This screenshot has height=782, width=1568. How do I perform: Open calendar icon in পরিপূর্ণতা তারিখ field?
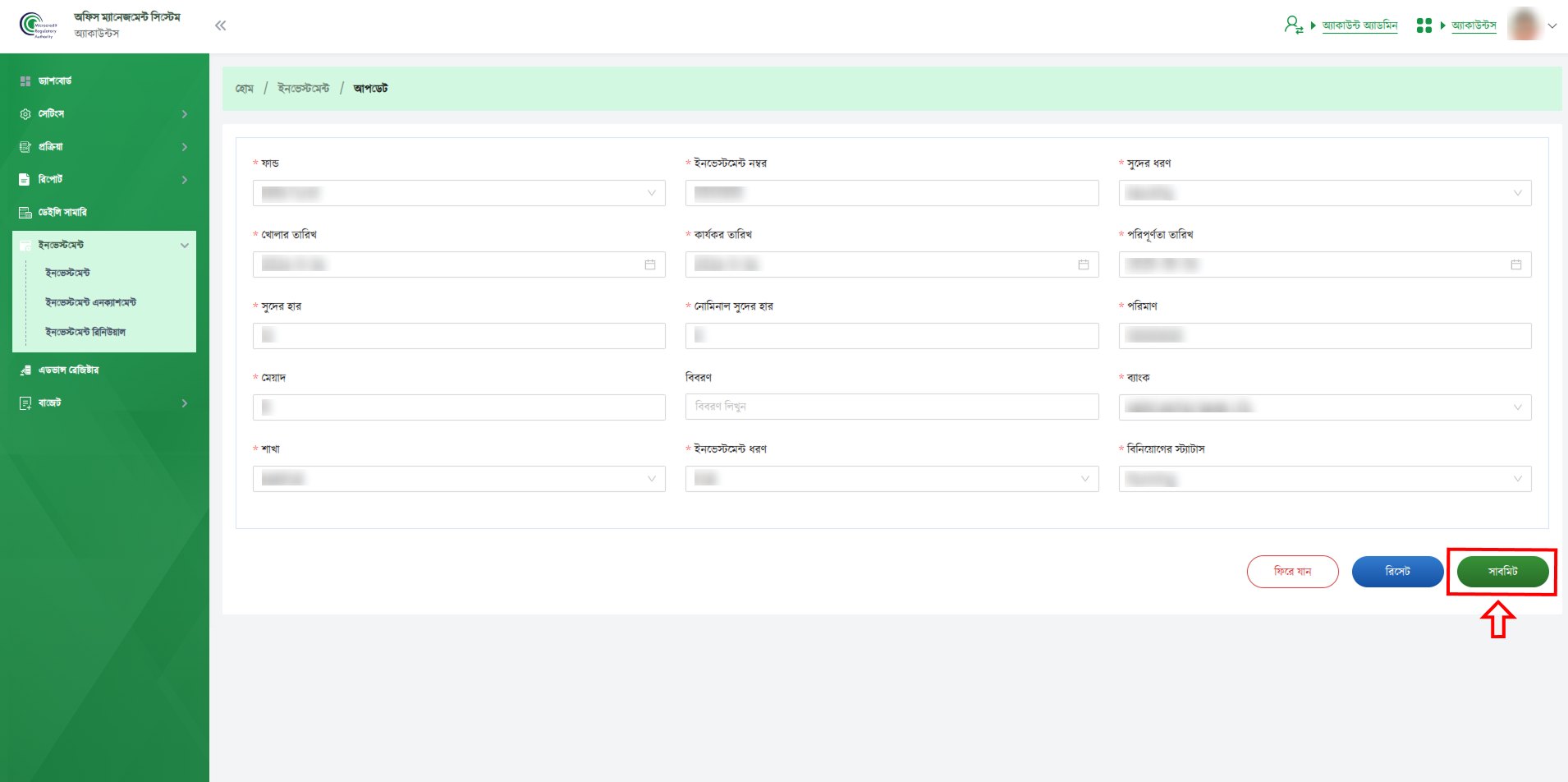pos(1515,264)
